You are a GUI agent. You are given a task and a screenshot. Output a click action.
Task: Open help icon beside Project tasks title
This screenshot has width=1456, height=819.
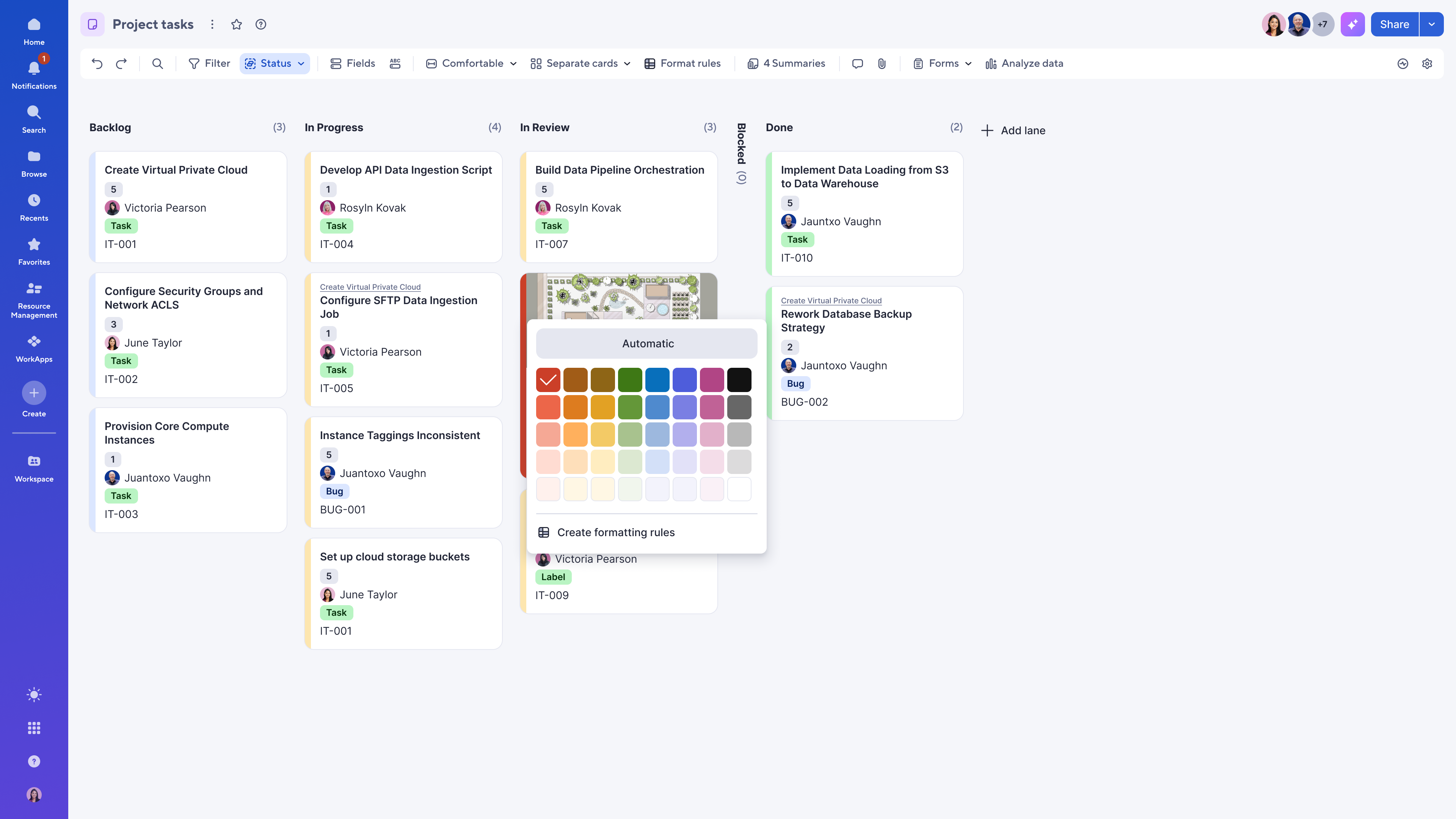260,24
